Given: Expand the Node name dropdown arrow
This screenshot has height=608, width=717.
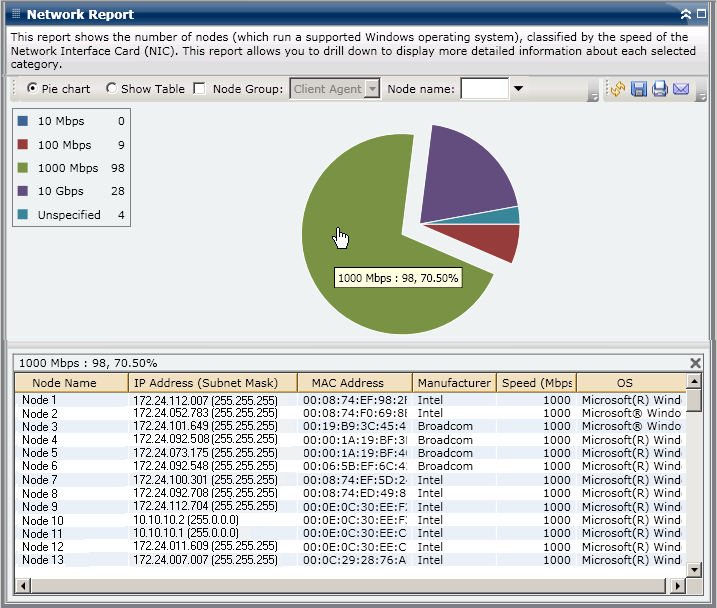Looking at the screenshot, I should pyautogui.click(x=518, y=89).
